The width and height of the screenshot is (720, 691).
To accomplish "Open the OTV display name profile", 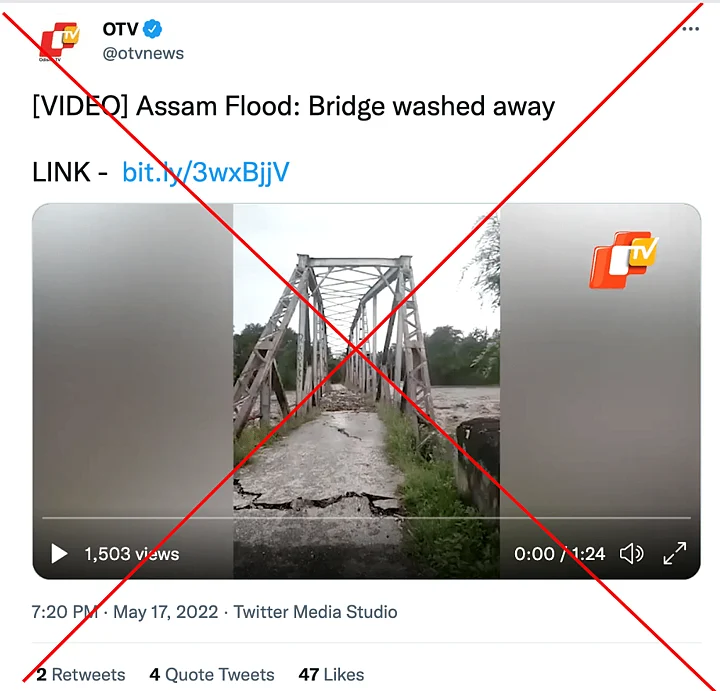I will point(120,29).
